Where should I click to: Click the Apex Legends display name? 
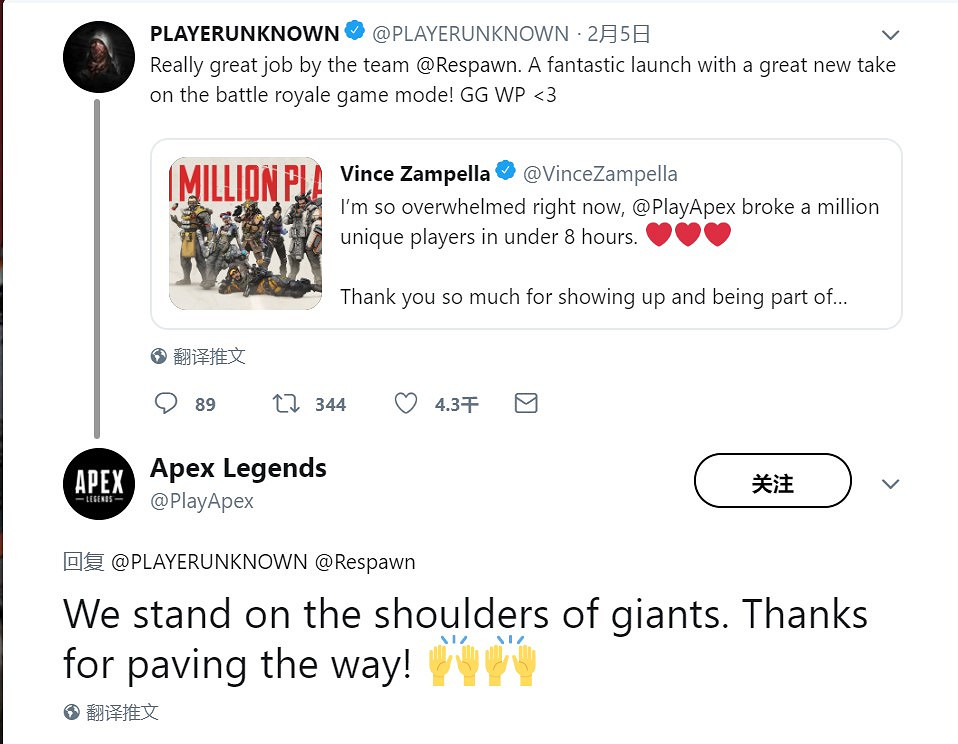click(x=238, y=468)
